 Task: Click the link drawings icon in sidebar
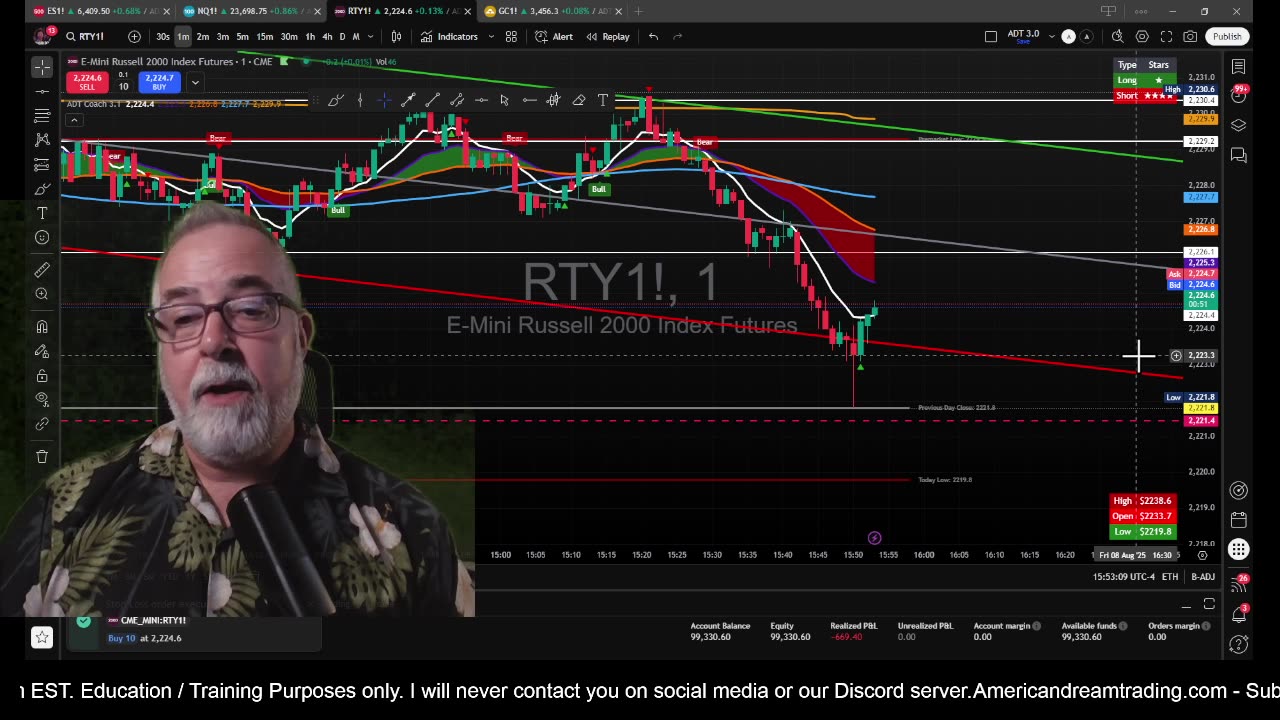coord(42,424)
